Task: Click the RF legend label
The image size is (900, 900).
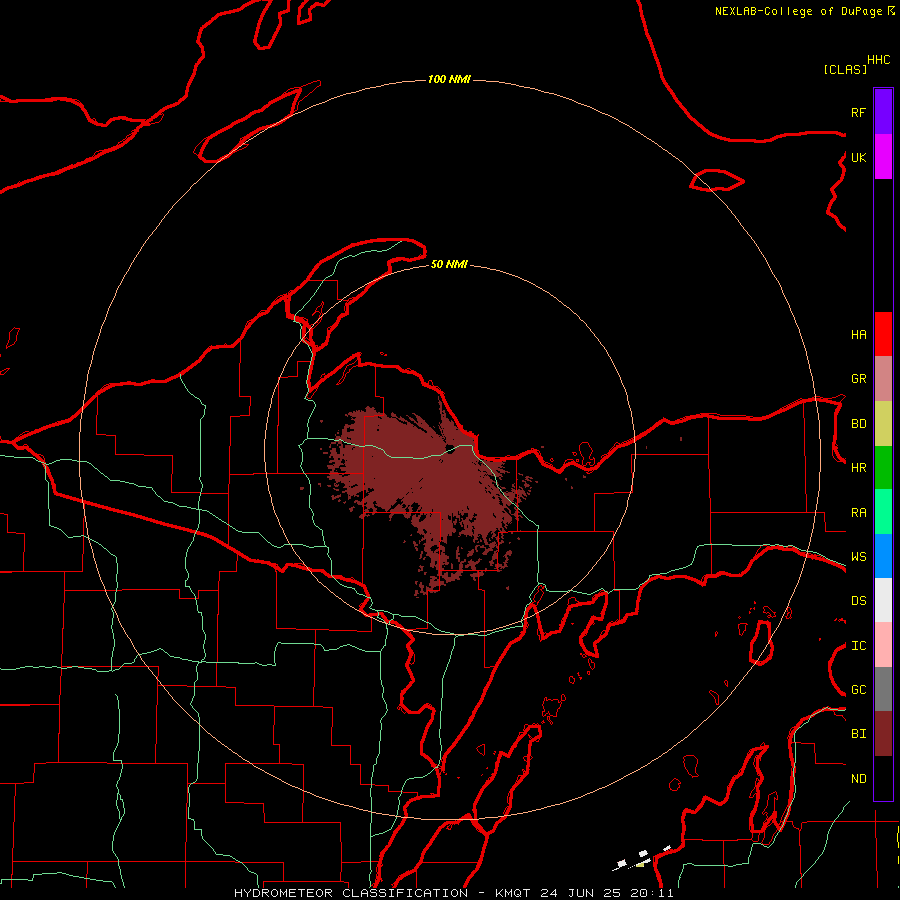Action: click(x=858, y=112)
